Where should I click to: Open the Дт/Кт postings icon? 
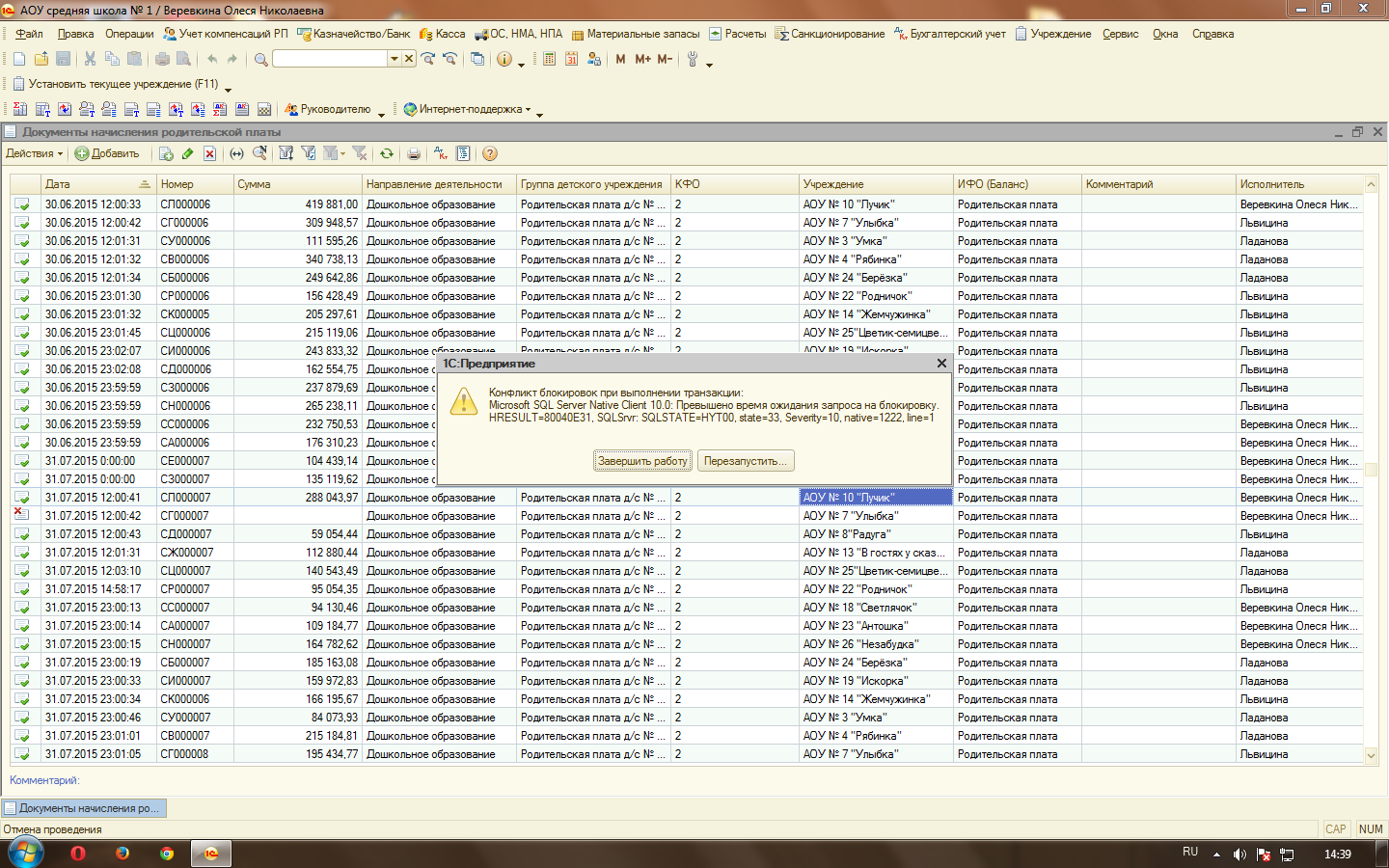pos(441,153)
